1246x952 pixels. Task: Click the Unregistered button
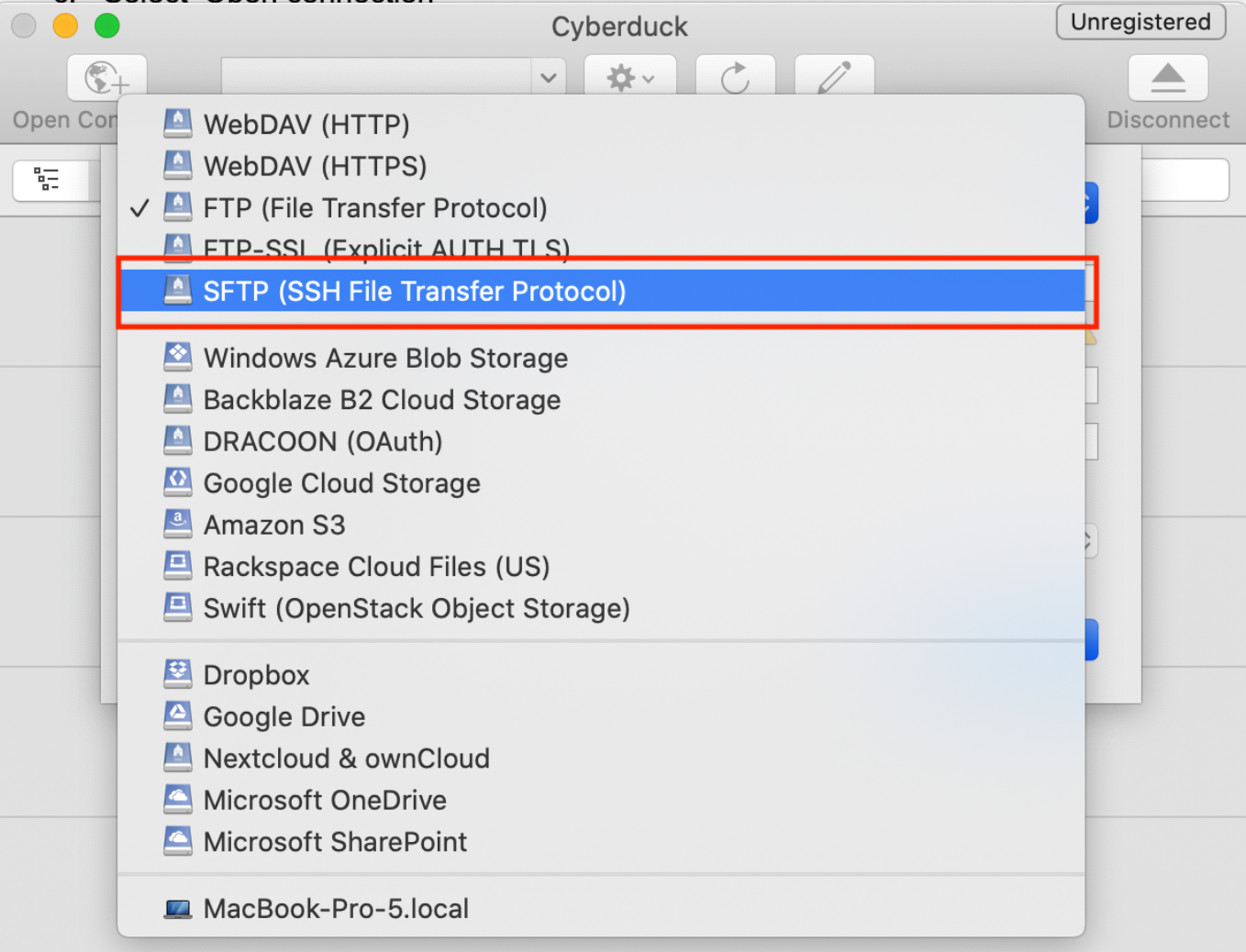(x=1140, y=22)
